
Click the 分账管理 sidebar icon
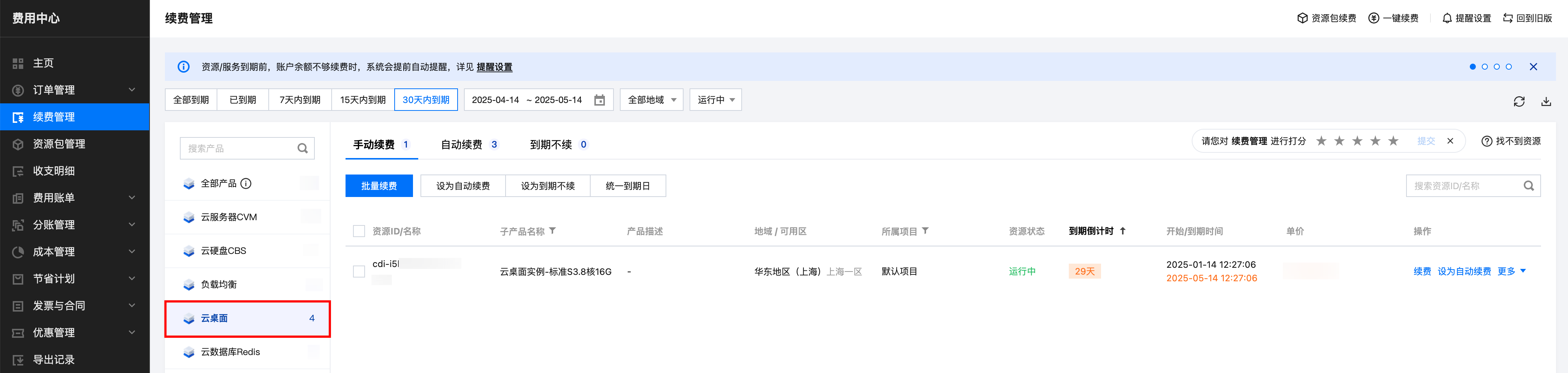[18, 225]
